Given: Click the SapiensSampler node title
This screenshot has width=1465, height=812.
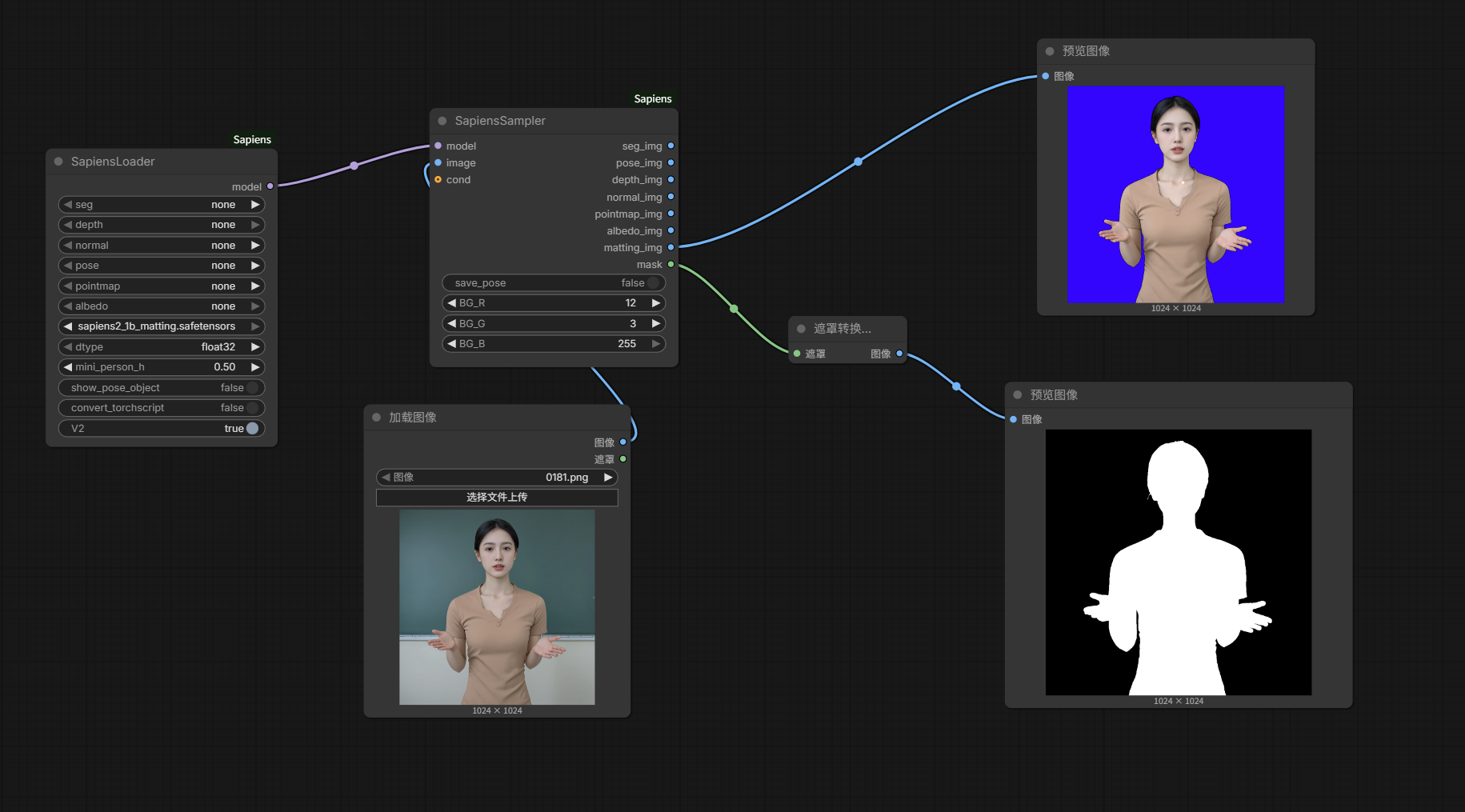Looking at the screenshot, I should (500, 121).
